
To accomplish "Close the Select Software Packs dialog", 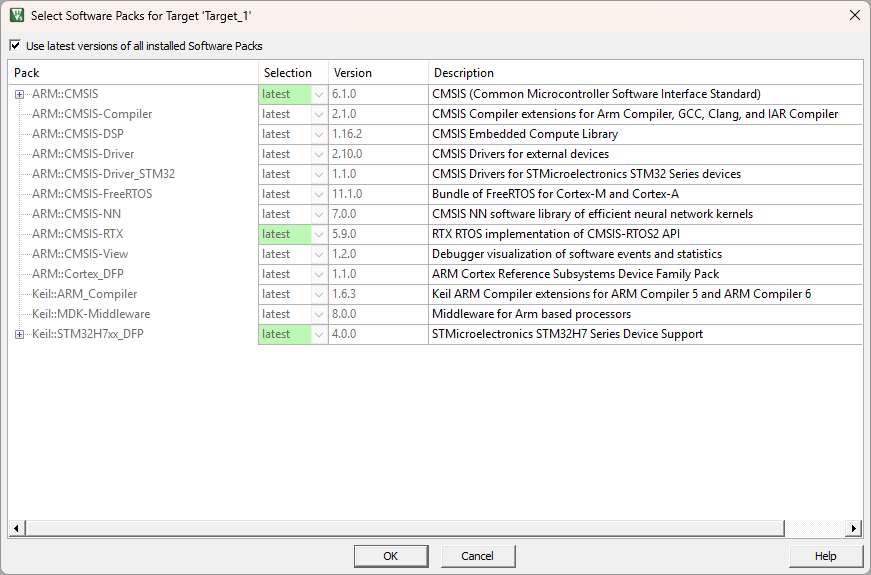I will (x=855, y=16).
